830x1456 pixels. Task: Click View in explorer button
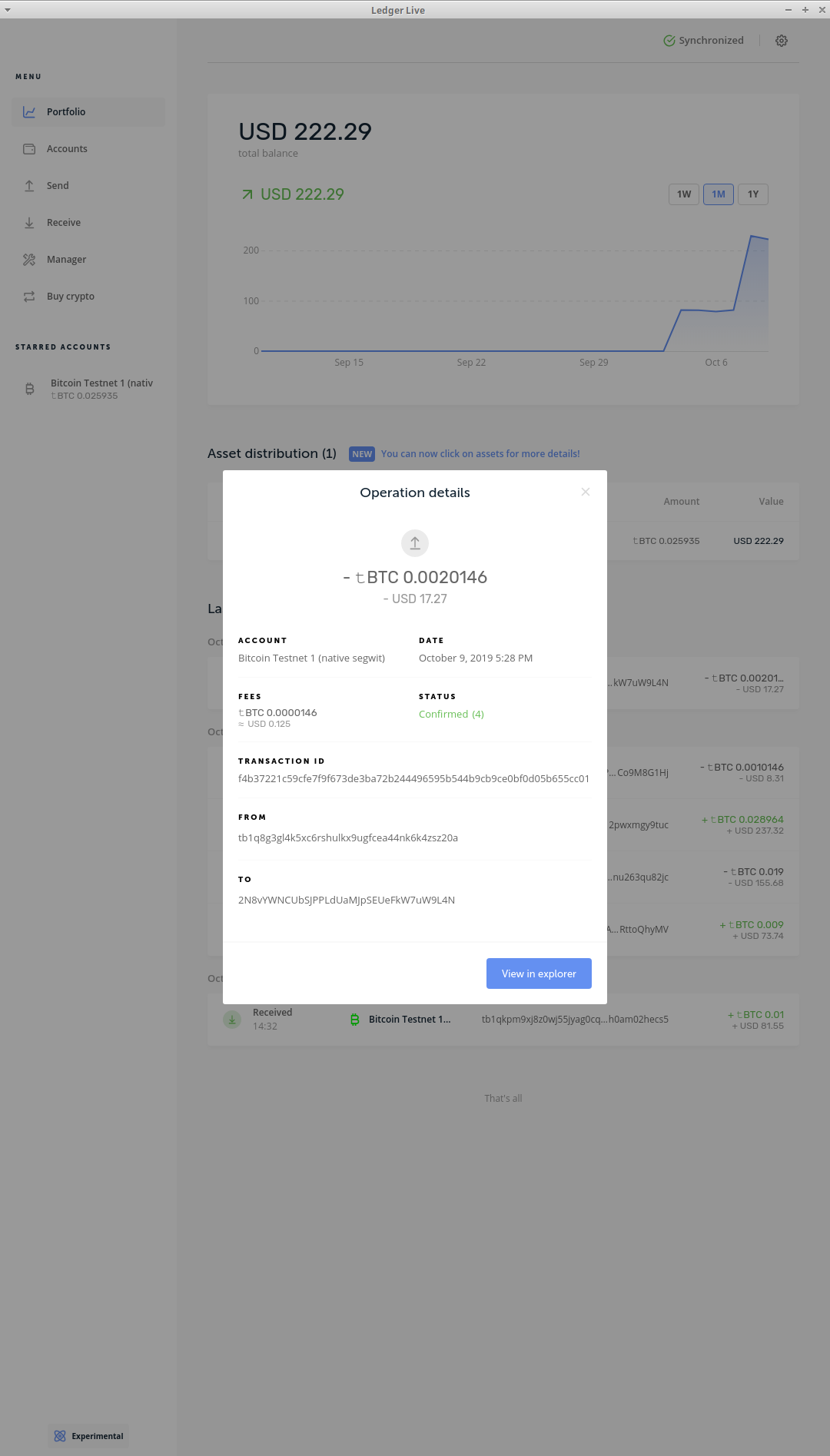tap(539, 973)
